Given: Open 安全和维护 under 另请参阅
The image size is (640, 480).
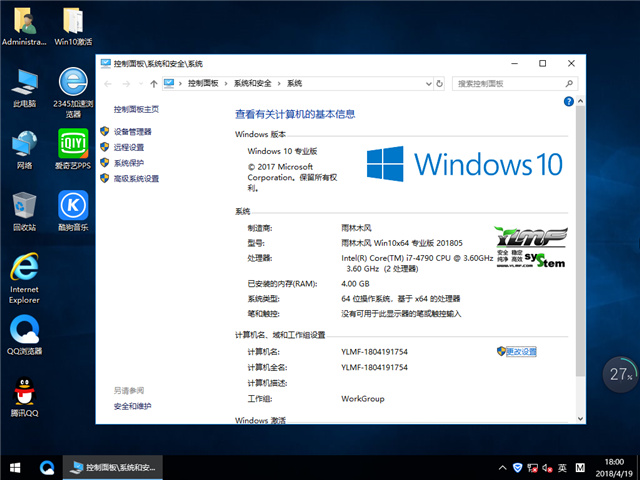Looking at the screenshot, I should (132, 406).
